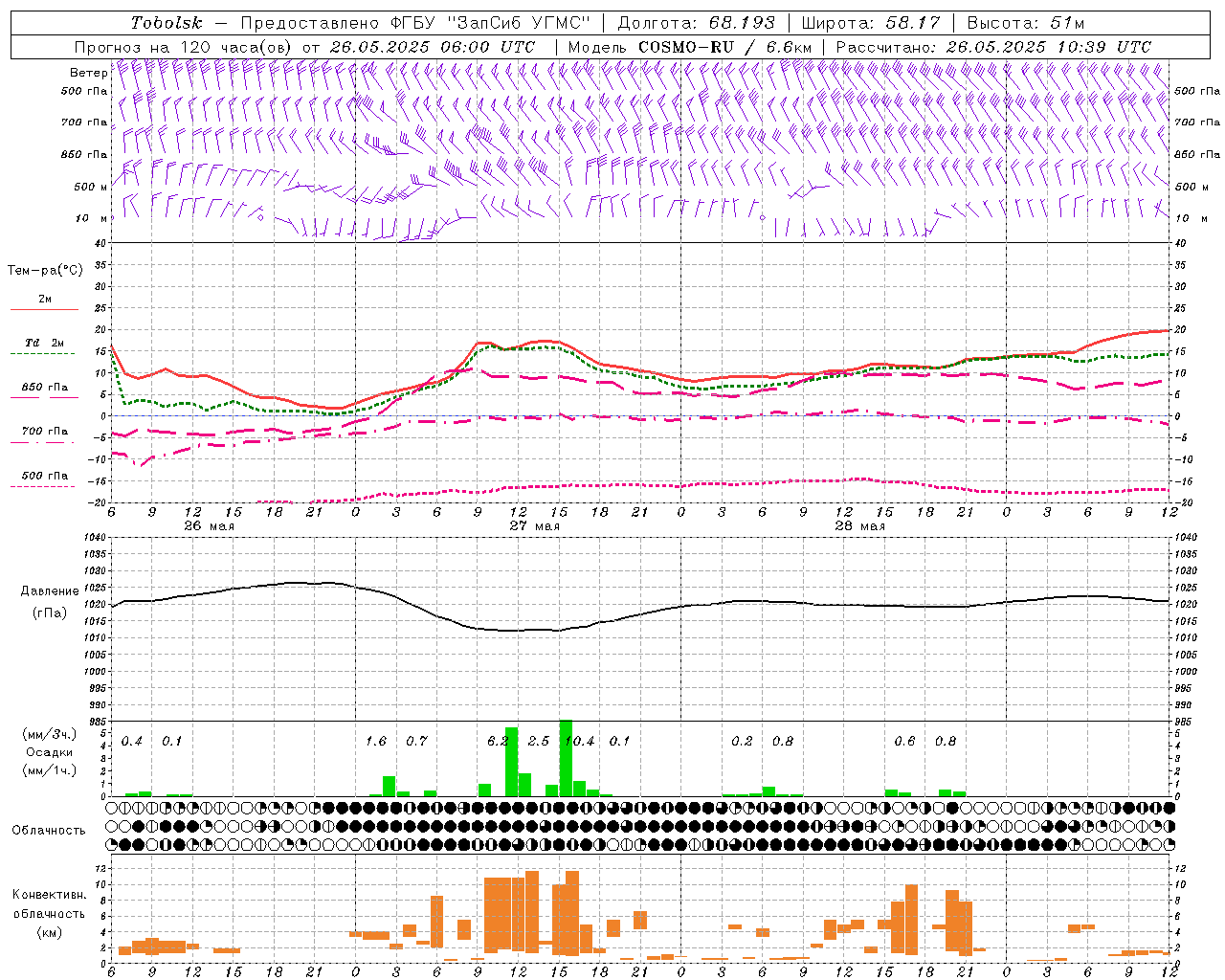Click the Td 2м legend label

(x=44, y=343)
